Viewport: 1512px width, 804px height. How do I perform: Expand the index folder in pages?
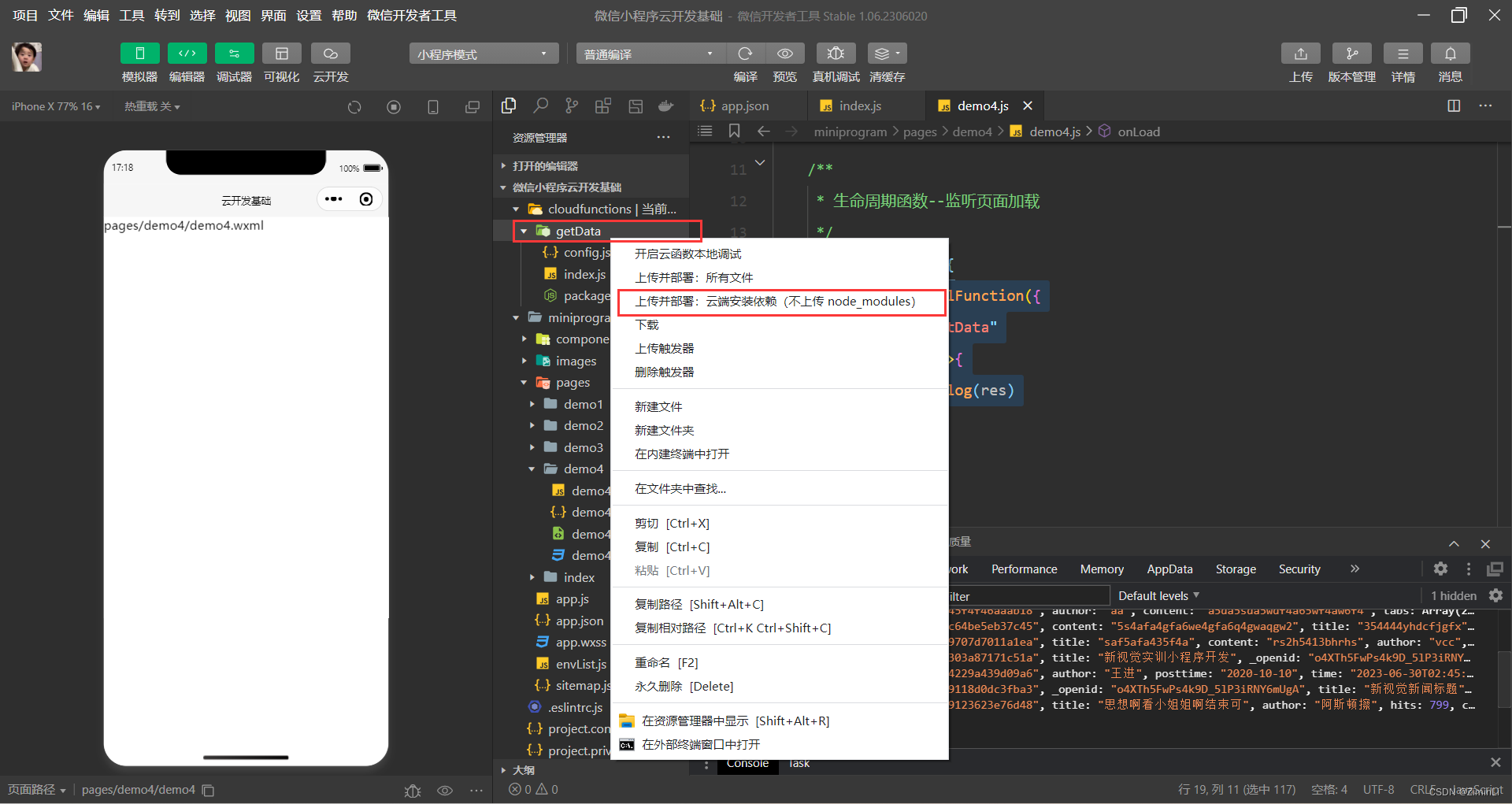pyautogui.click(x=532, y=577)
